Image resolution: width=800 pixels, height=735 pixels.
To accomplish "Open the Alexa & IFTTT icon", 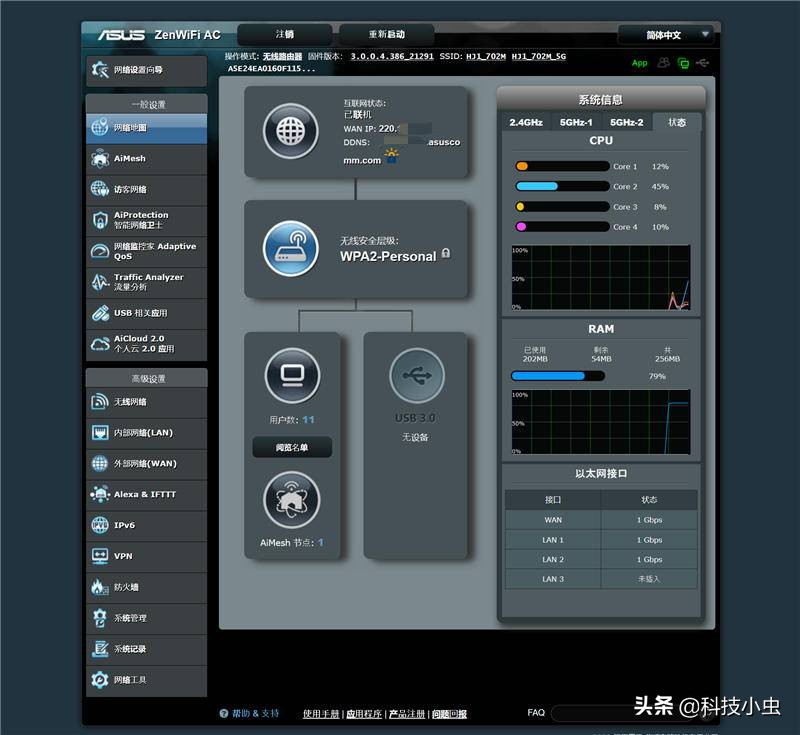I will click(x=100, y=494).
